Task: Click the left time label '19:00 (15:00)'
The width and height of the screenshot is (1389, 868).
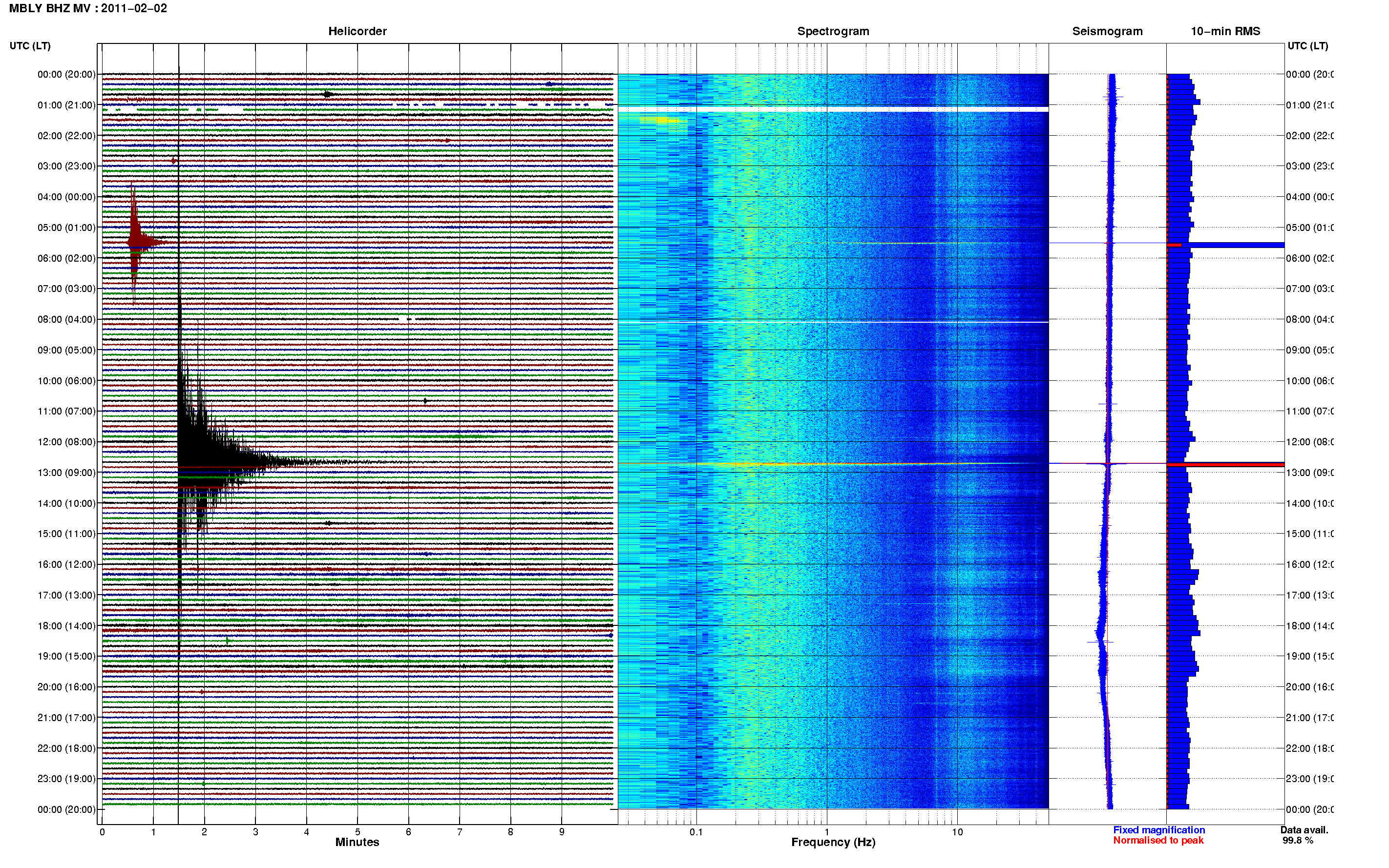Action: click(x=66, y=656)
